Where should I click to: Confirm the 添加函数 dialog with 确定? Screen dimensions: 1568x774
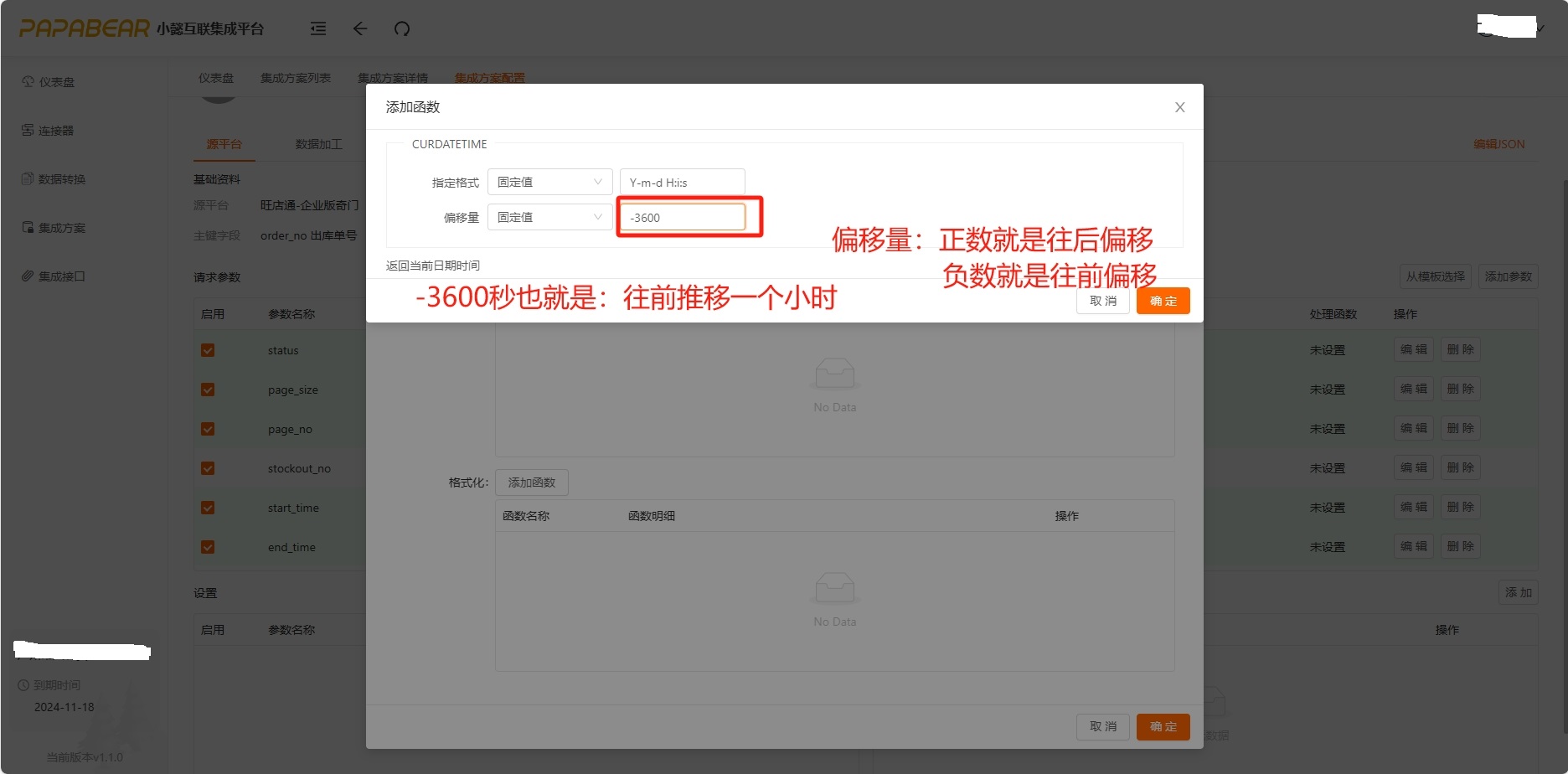click(x=1163, y=301)
